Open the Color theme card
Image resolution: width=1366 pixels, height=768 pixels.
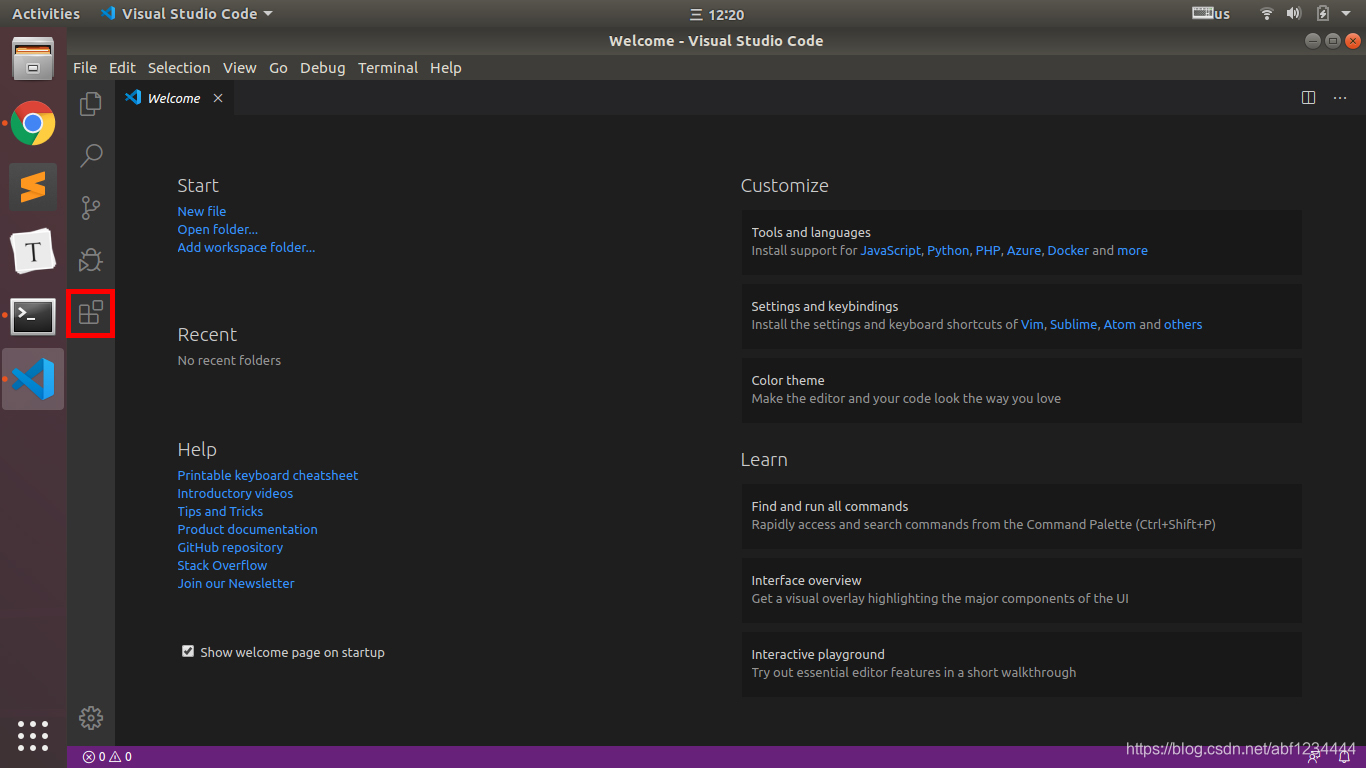1021,389
